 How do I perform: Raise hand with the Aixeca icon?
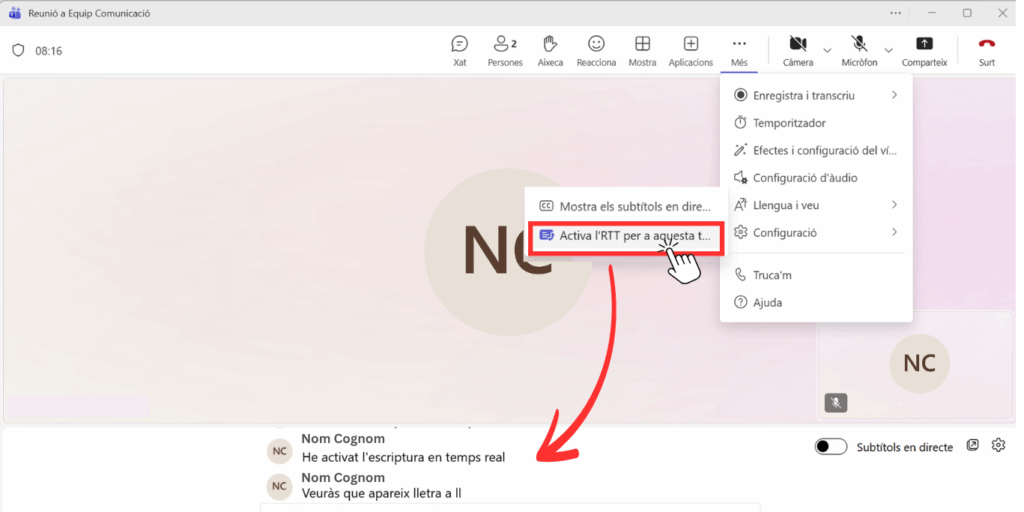(549, 49)
